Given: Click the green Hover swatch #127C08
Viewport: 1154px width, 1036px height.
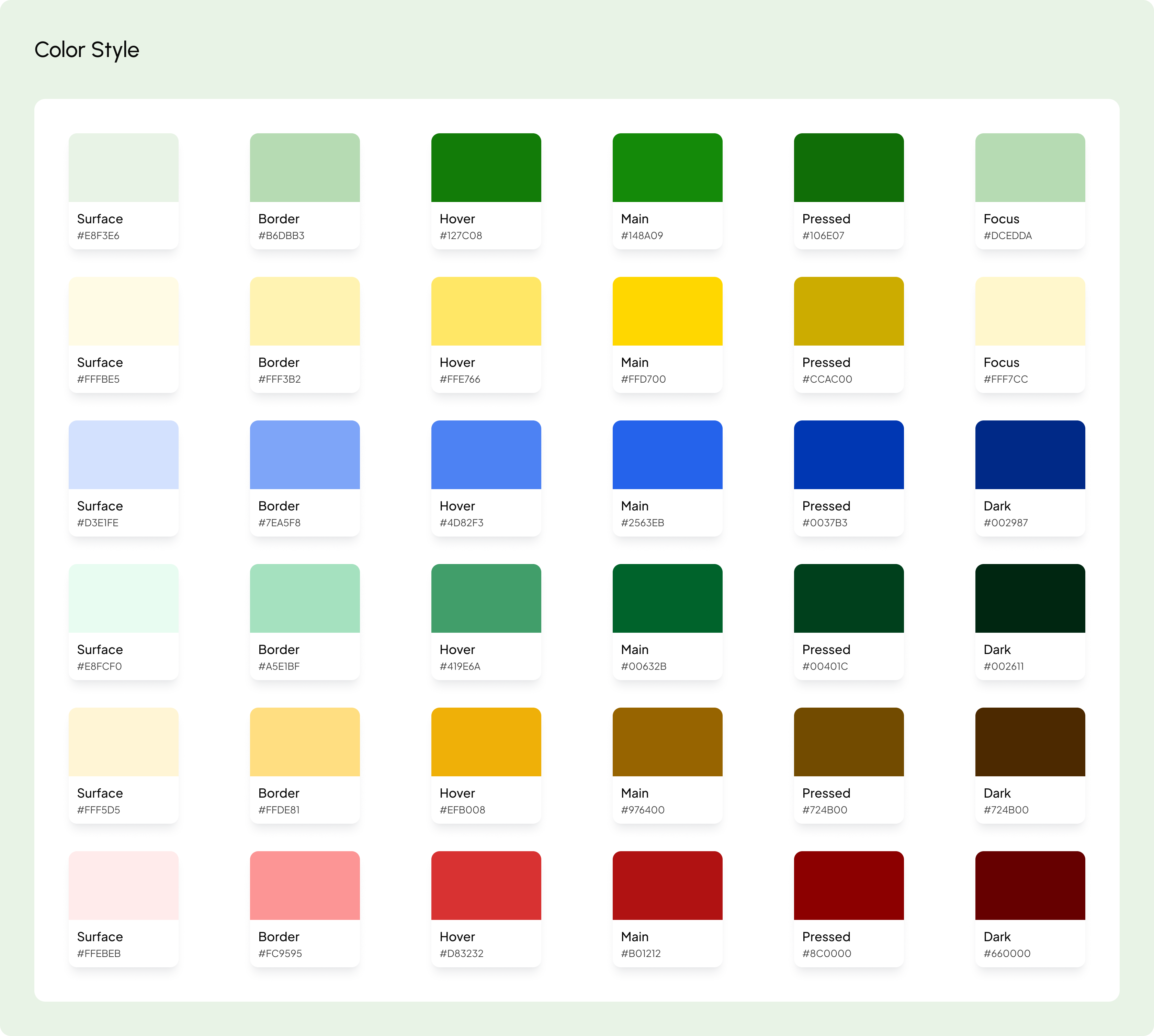Looking at the screenshot, I should pos(486,167).
